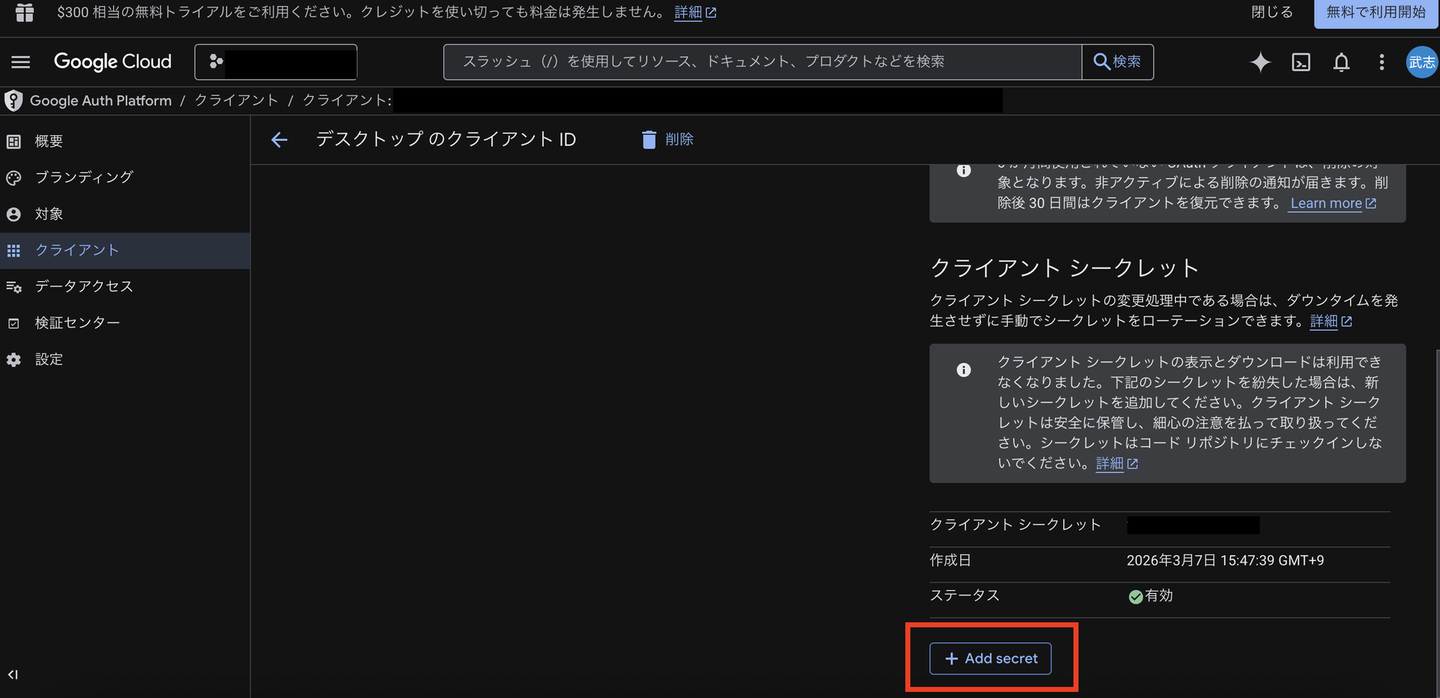Open 詳細 link in secret warning box
Image resolution: width=1440 pixels, height=698 pixels.
[1117, 464]
